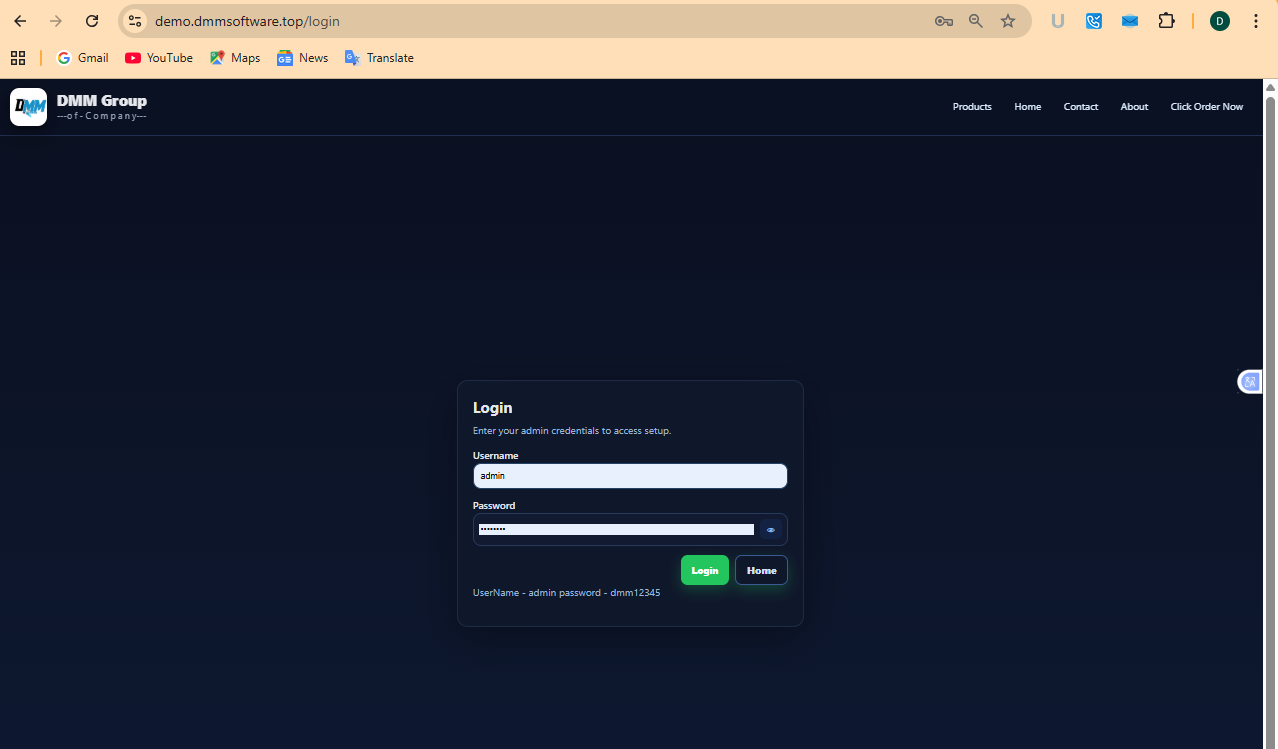The height and width of the screenshot is (749, 1278).
Task: Open the About page from navigation
Action: point(1133,106)
